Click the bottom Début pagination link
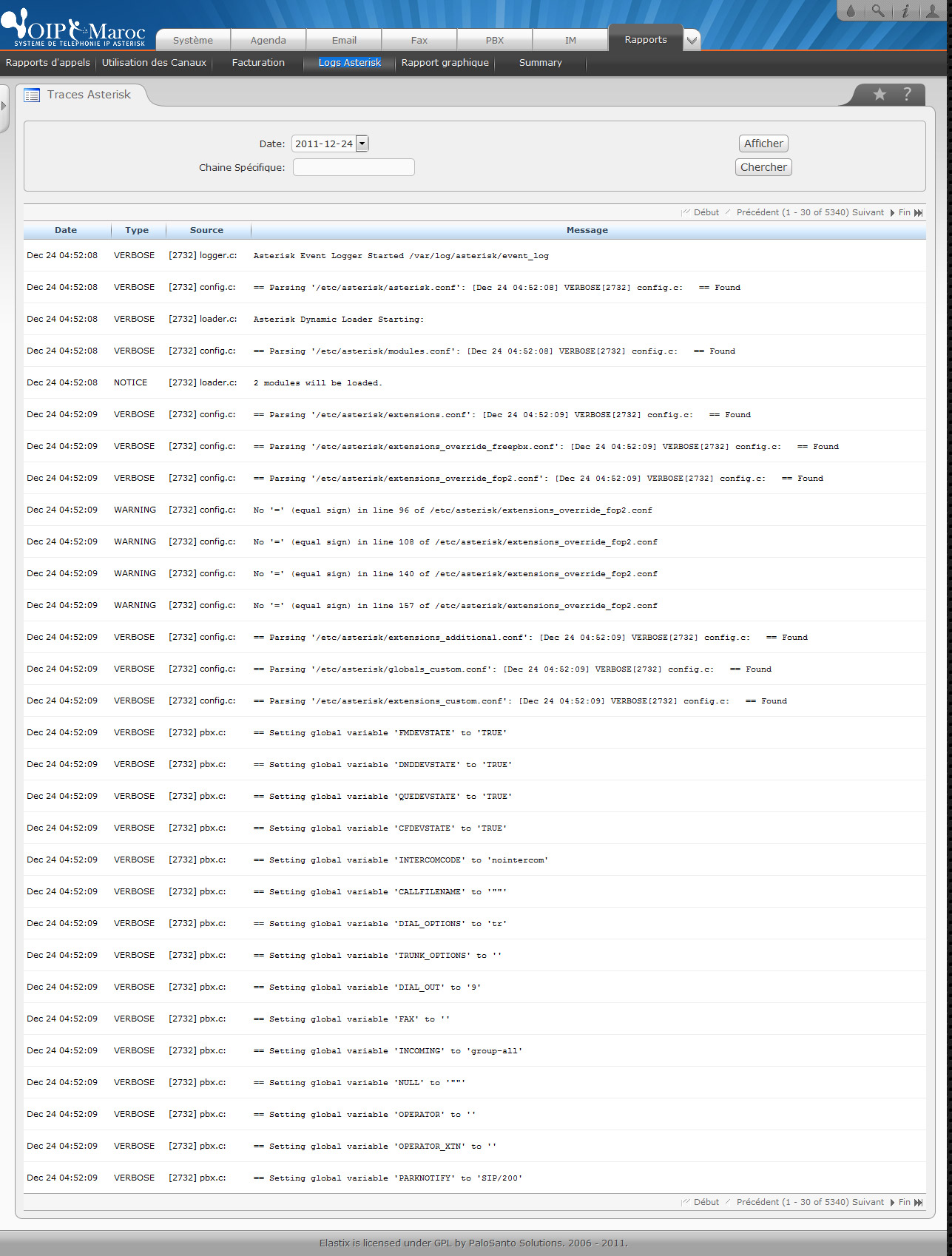952x1256 pixels. click(706, 1202)
